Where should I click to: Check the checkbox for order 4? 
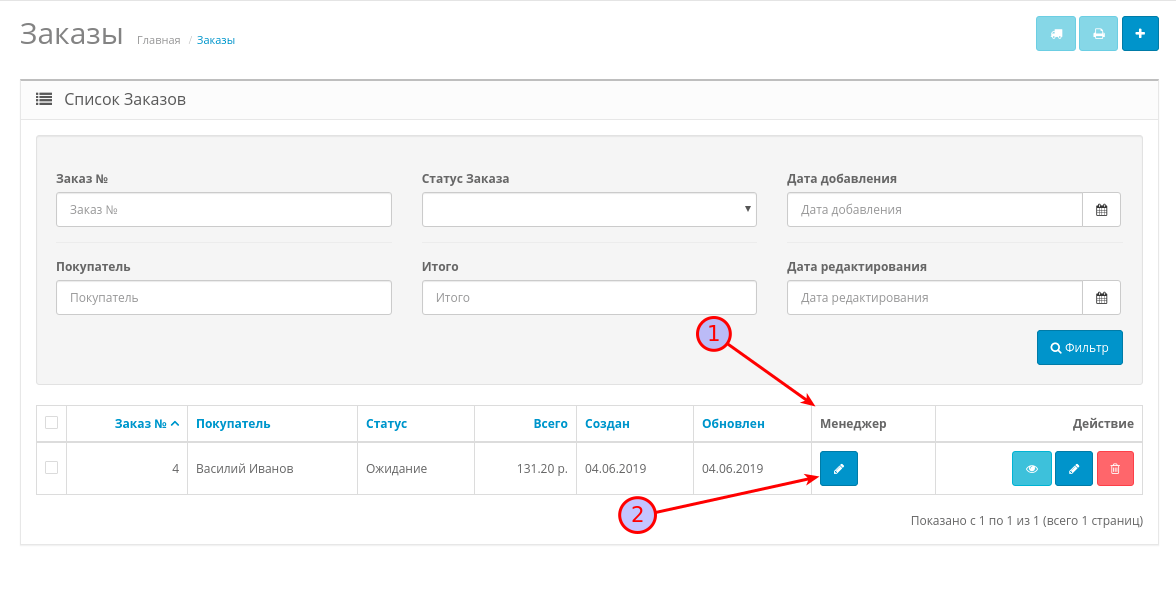(52, 467)
